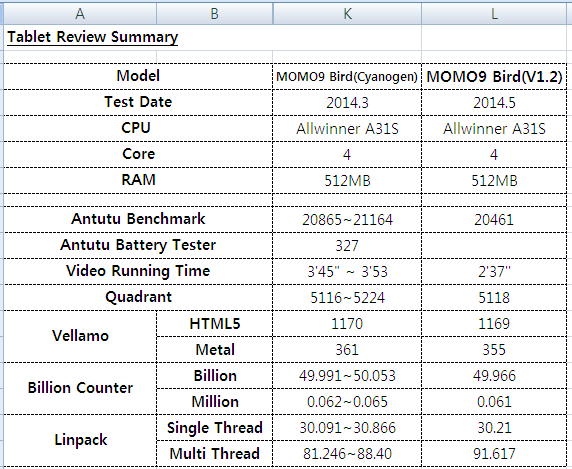The height and width of the screenshot is (469, 572).
Task: Select the '81.246~88.40' cell
Action: click(347, 454)
